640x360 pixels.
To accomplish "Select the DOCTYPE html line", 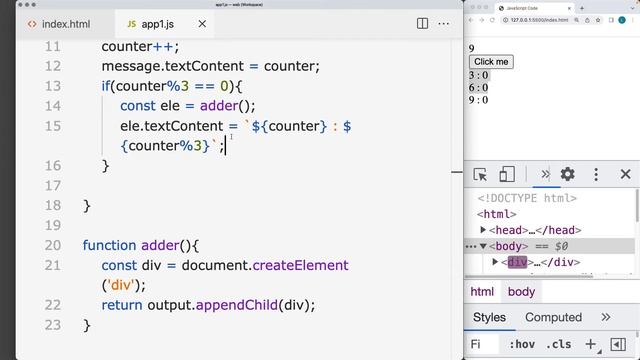I will pos(527,198).
